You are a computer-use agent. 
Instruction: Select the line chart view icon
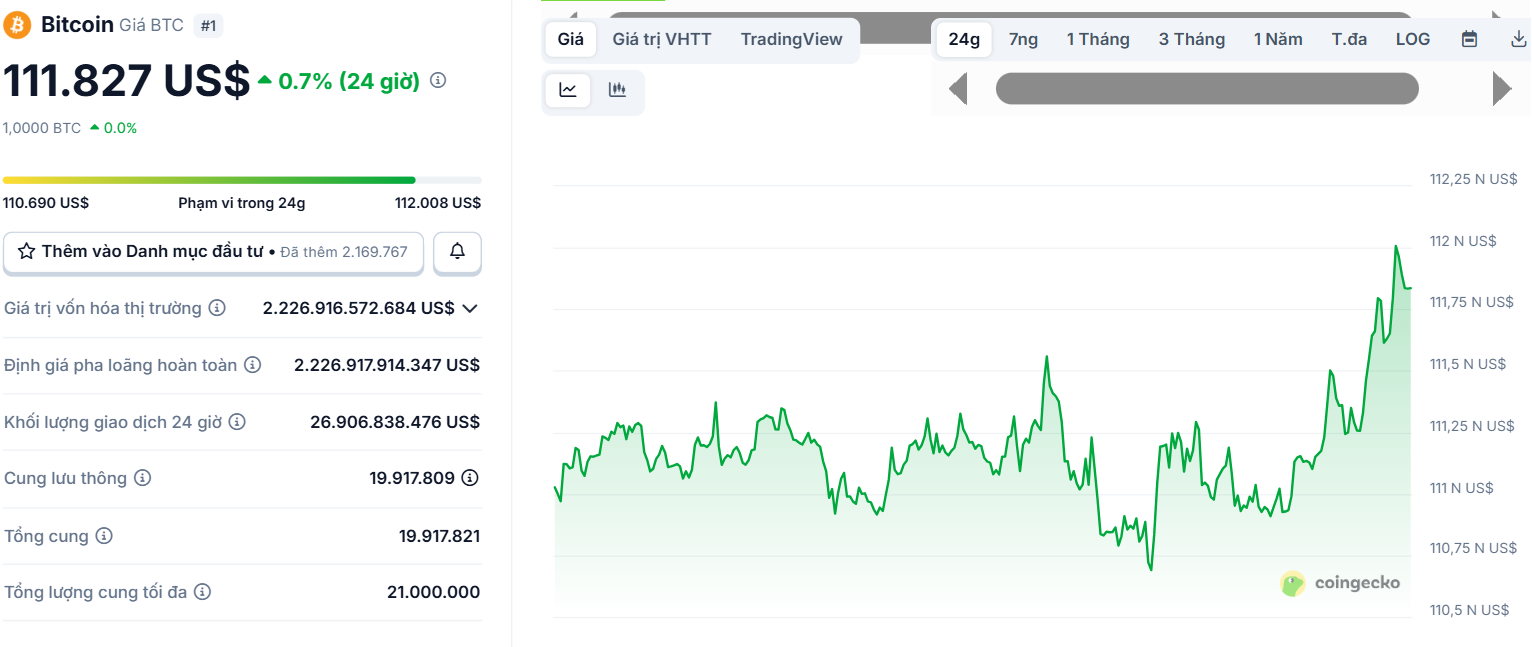pos(567,89)
